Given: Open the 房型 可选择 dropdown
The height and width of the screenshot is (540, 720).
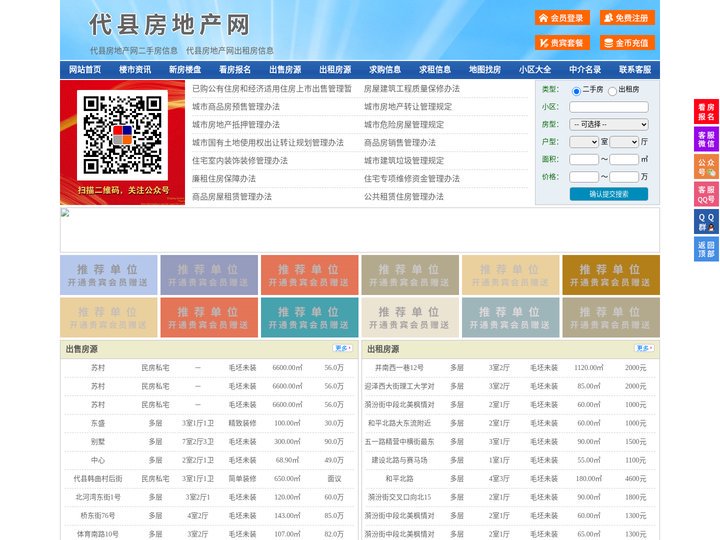Looking at the screenshot, I should coord(609,124).
